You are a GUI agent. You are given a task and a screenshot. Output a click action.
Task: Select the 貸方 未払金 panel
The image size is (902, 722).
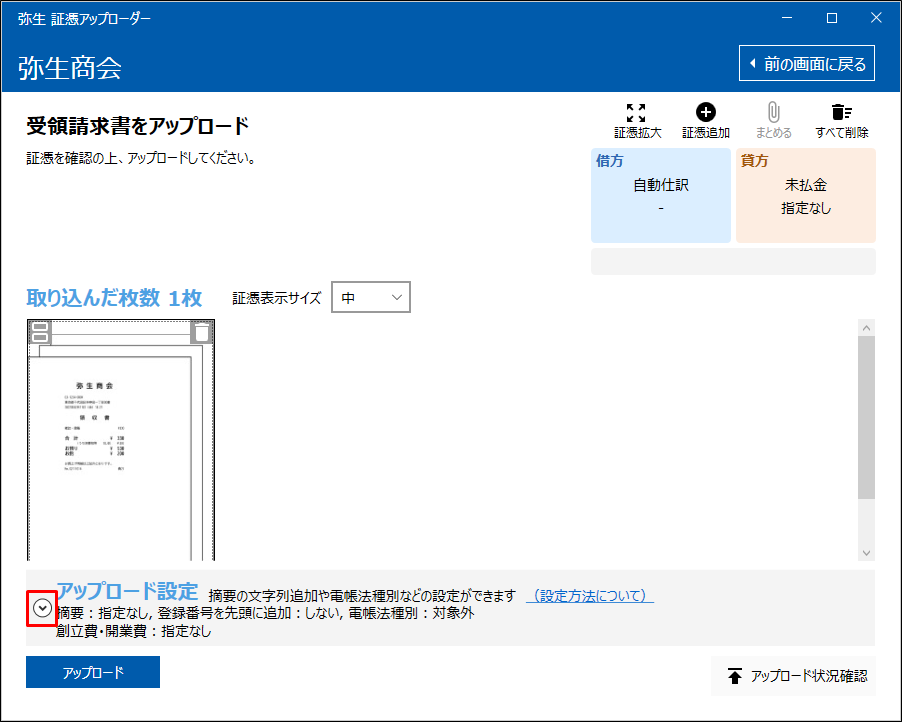[805, 196]
